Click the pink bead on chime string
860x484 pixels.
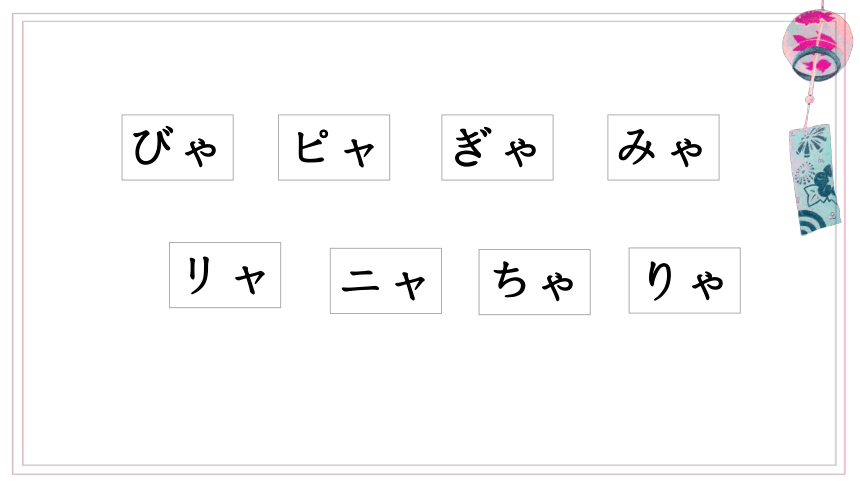pos(809,99)
